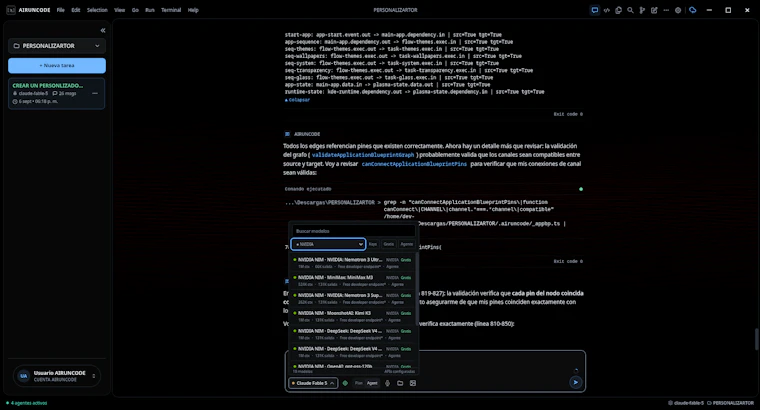This screenshot has width=760, height=410.
Task: Click the UA user avatar
Action: tap(23, 376)
